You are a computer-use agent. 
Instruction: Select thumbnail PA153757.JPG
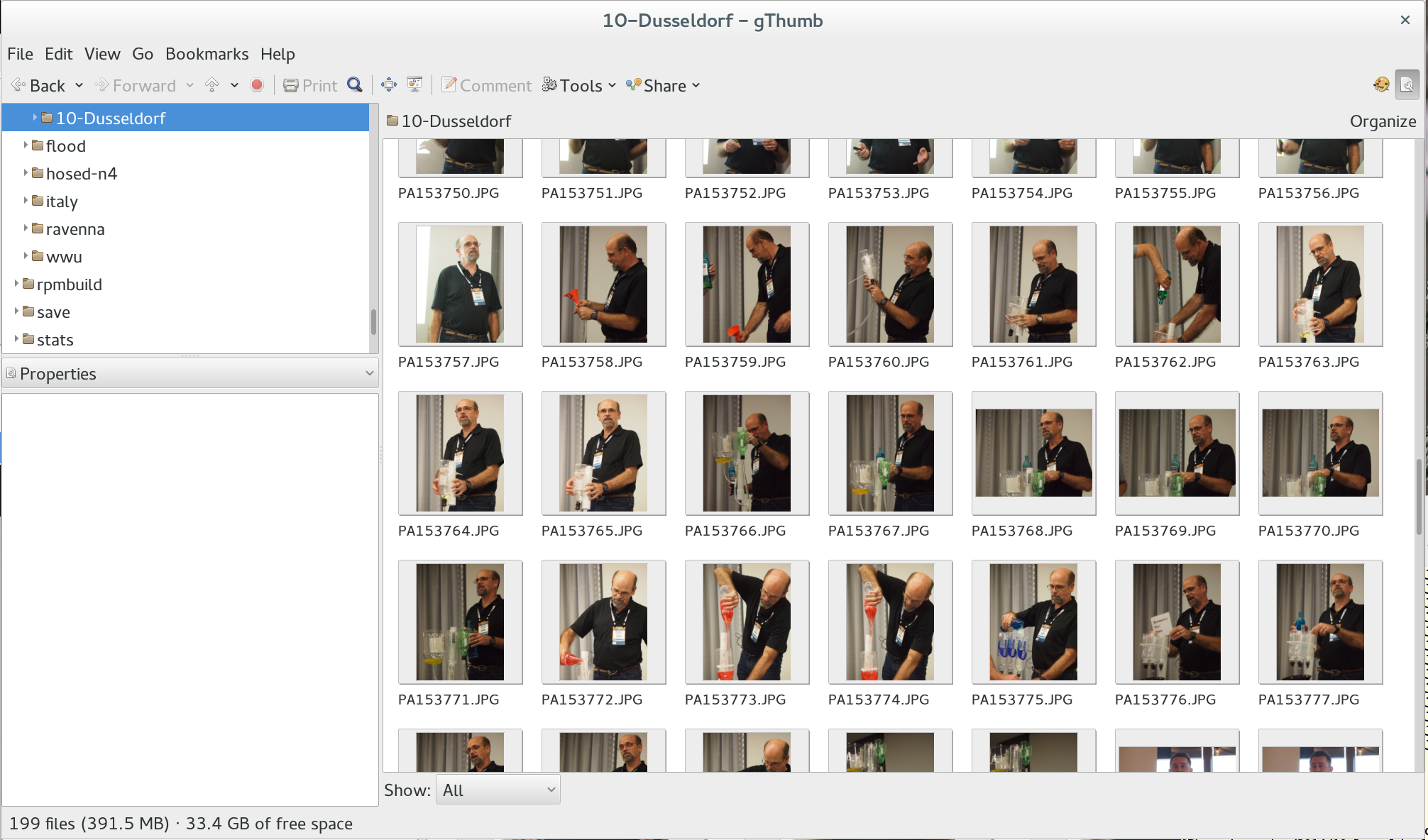pyautogui.click(x=460, y=284)
